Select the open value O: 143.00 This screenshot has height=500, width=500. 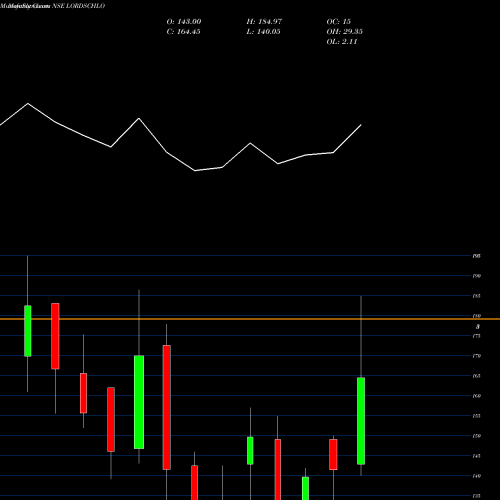tap(184, 22)
